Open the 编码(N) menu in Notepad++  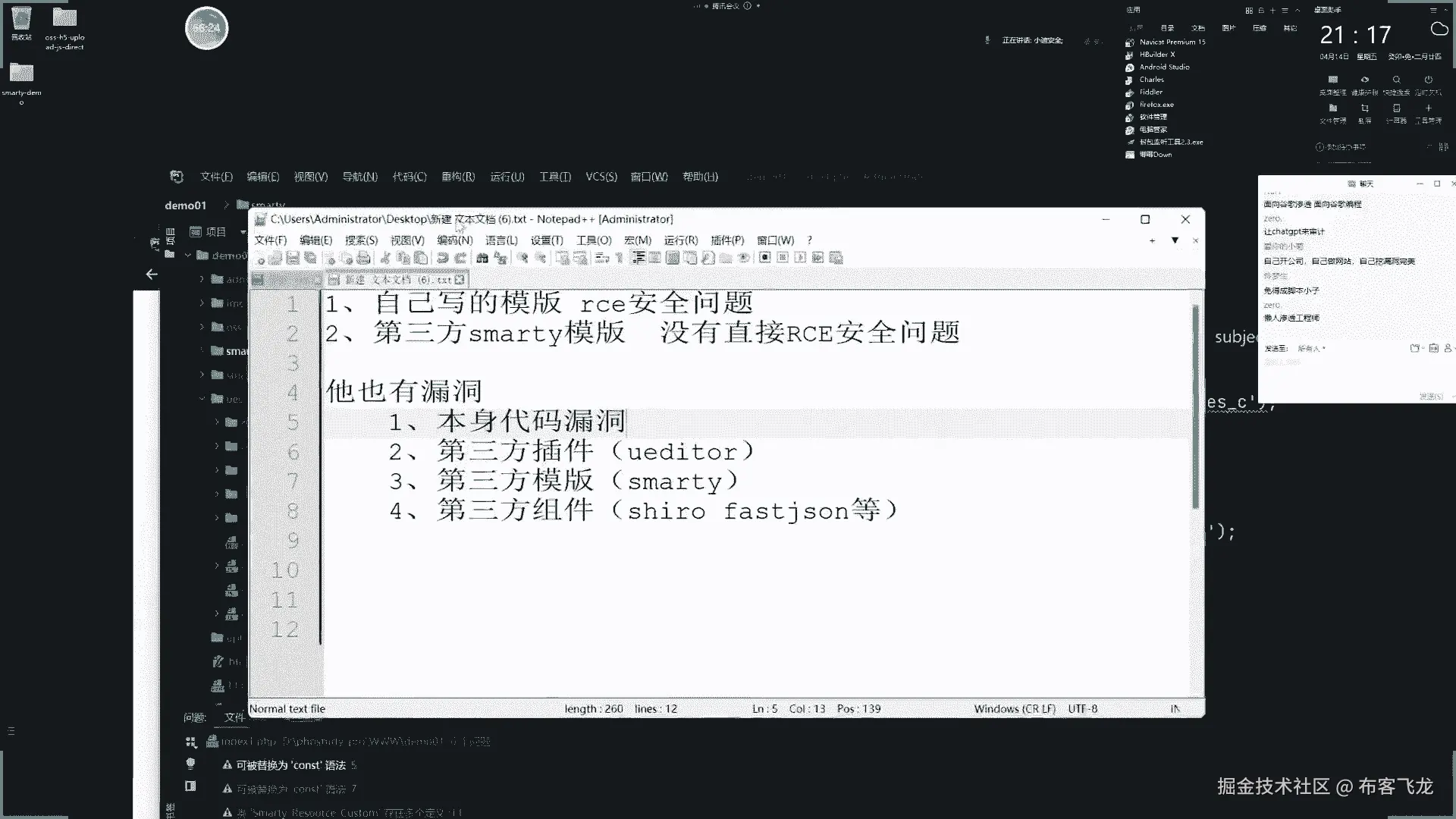pos(454,240)
